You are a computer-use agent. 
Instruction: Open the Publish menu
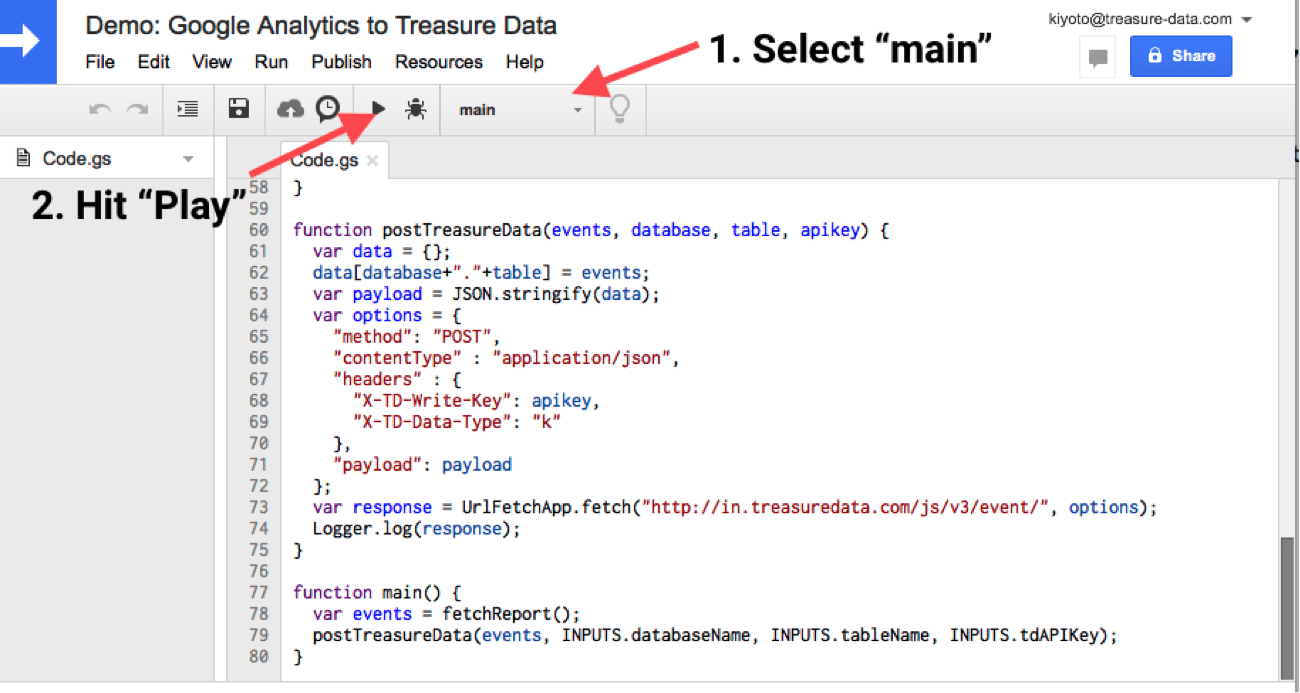click(x=341, y=62)
